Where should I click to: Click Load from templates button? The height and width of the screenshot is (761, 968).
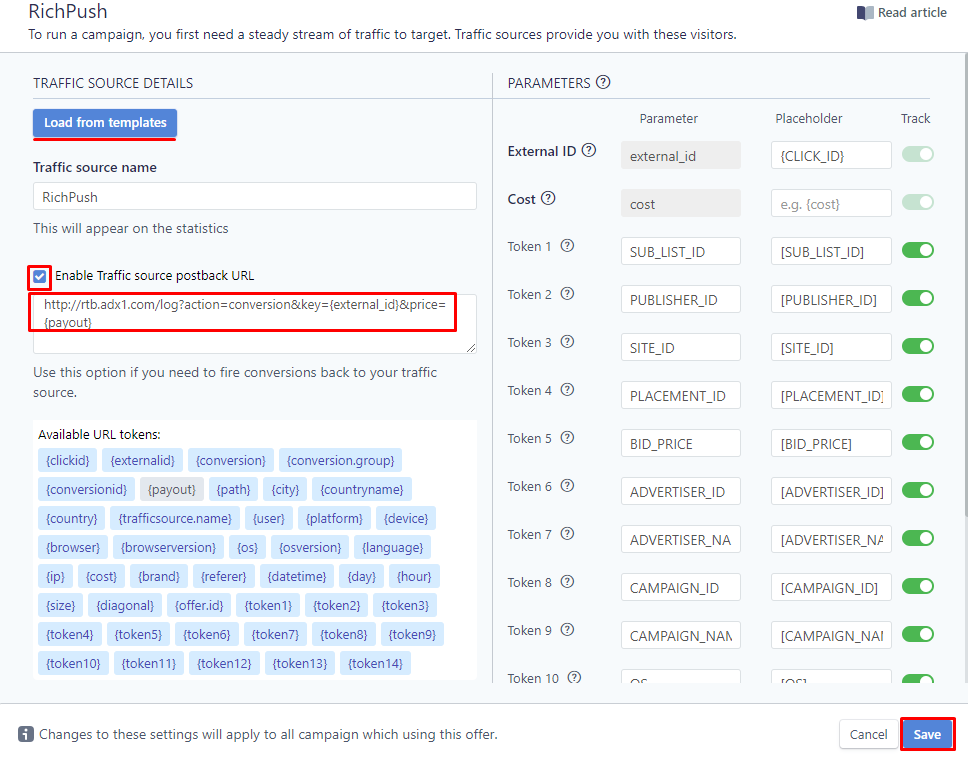(105, 123)
